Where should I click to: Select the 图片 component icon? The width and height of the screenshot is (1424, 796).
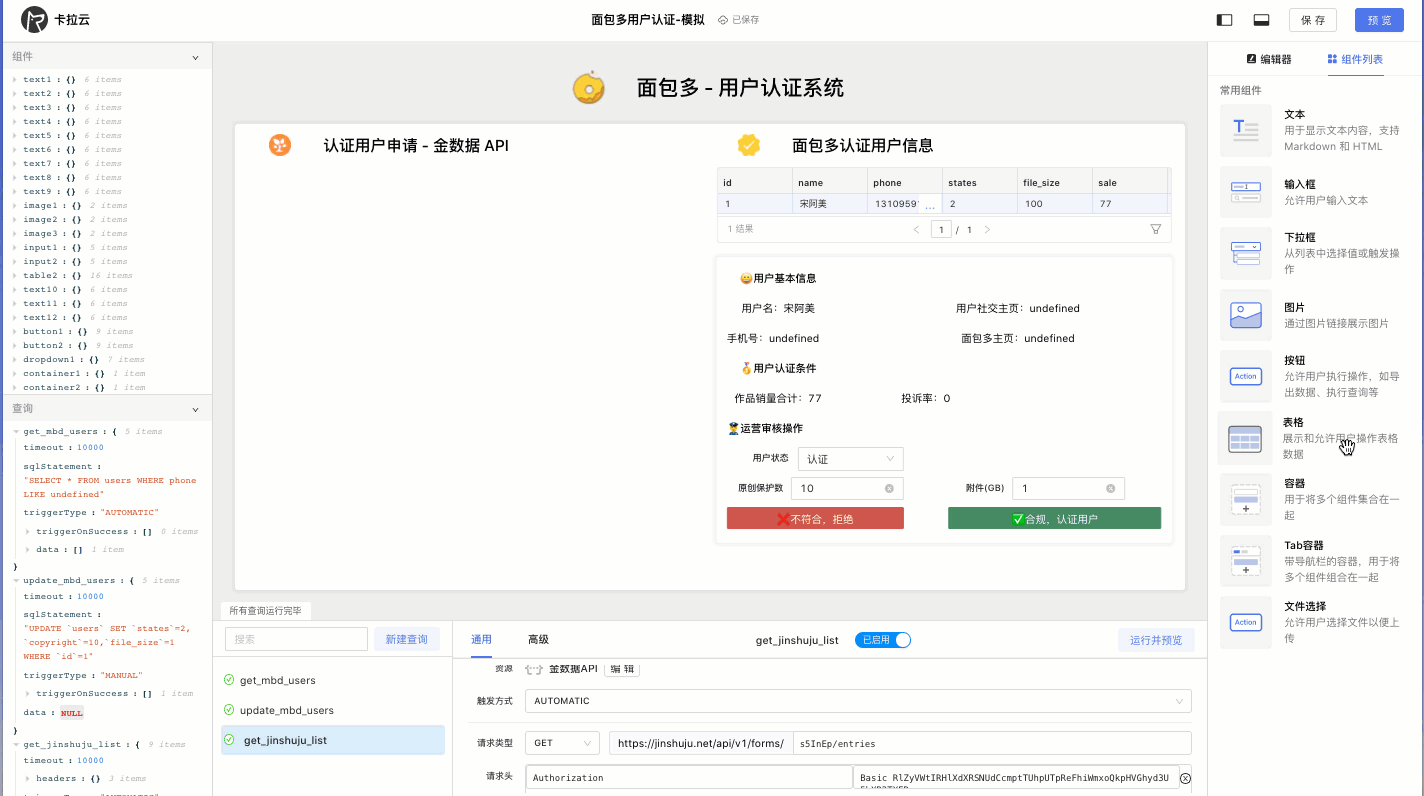point(1245,314)
